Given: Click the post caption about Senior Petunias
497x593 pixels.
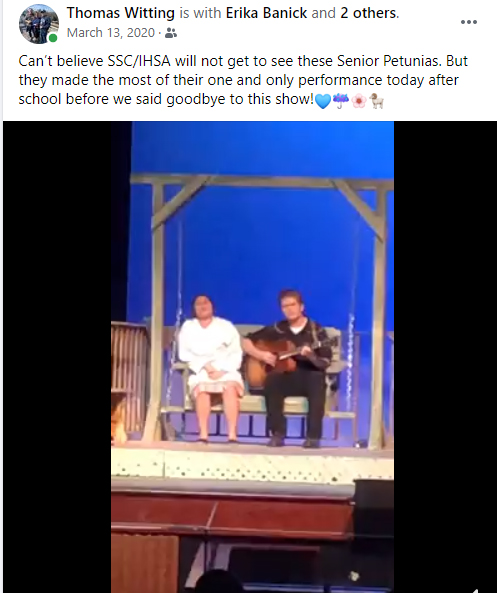Looking at the screenshot, I should 243,80.
